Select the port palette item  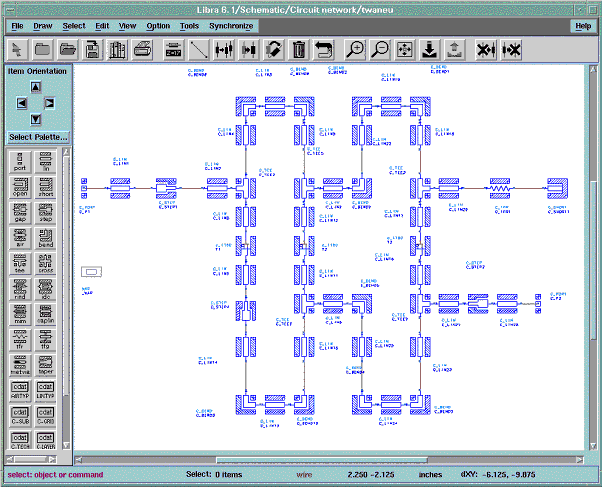[x=20, y=162]
